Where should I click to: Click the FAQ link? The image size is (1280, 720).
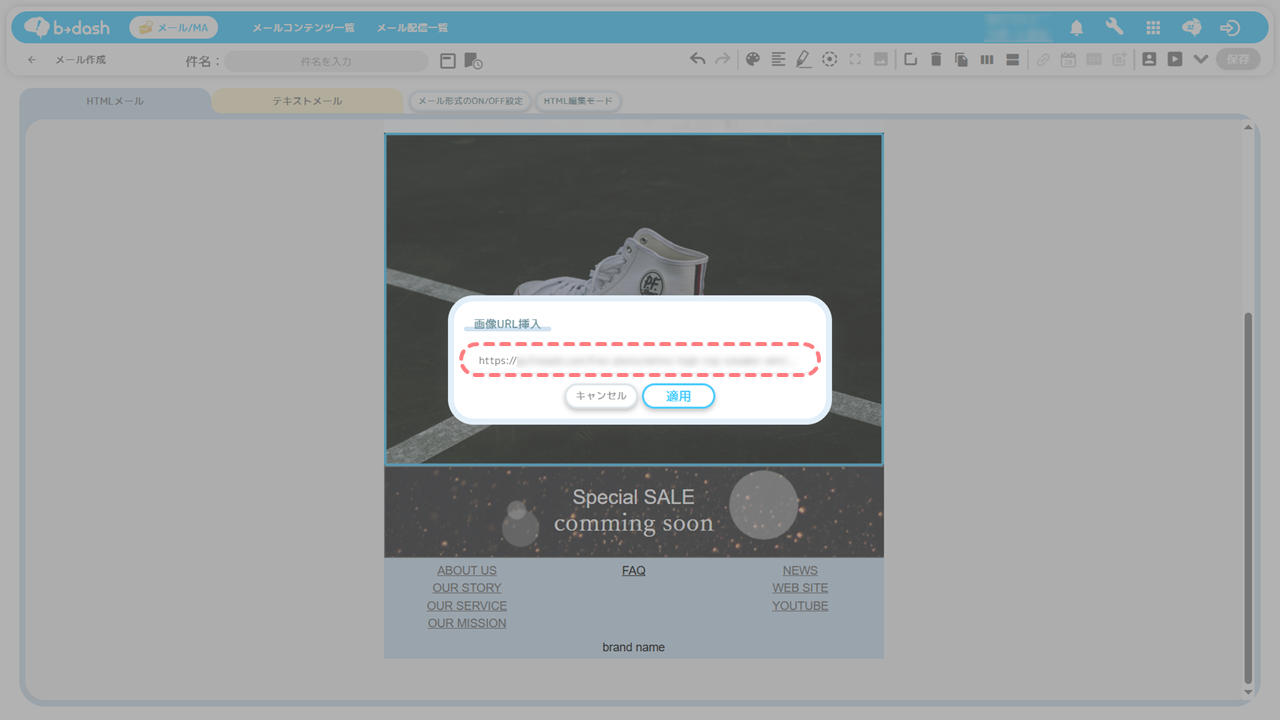634,571
